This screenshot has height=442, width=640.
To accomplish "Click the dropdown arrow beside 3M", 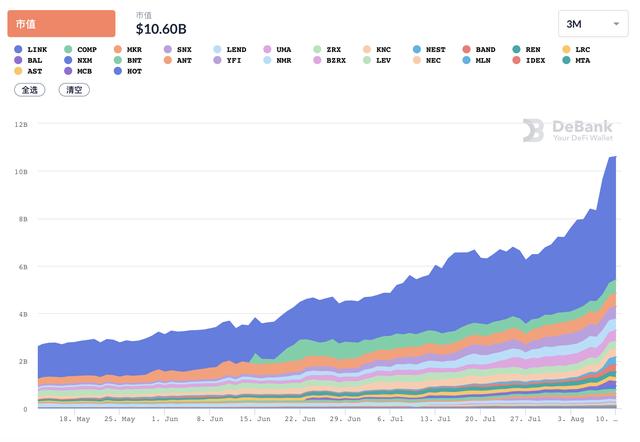I will click(x=616, y=24).
